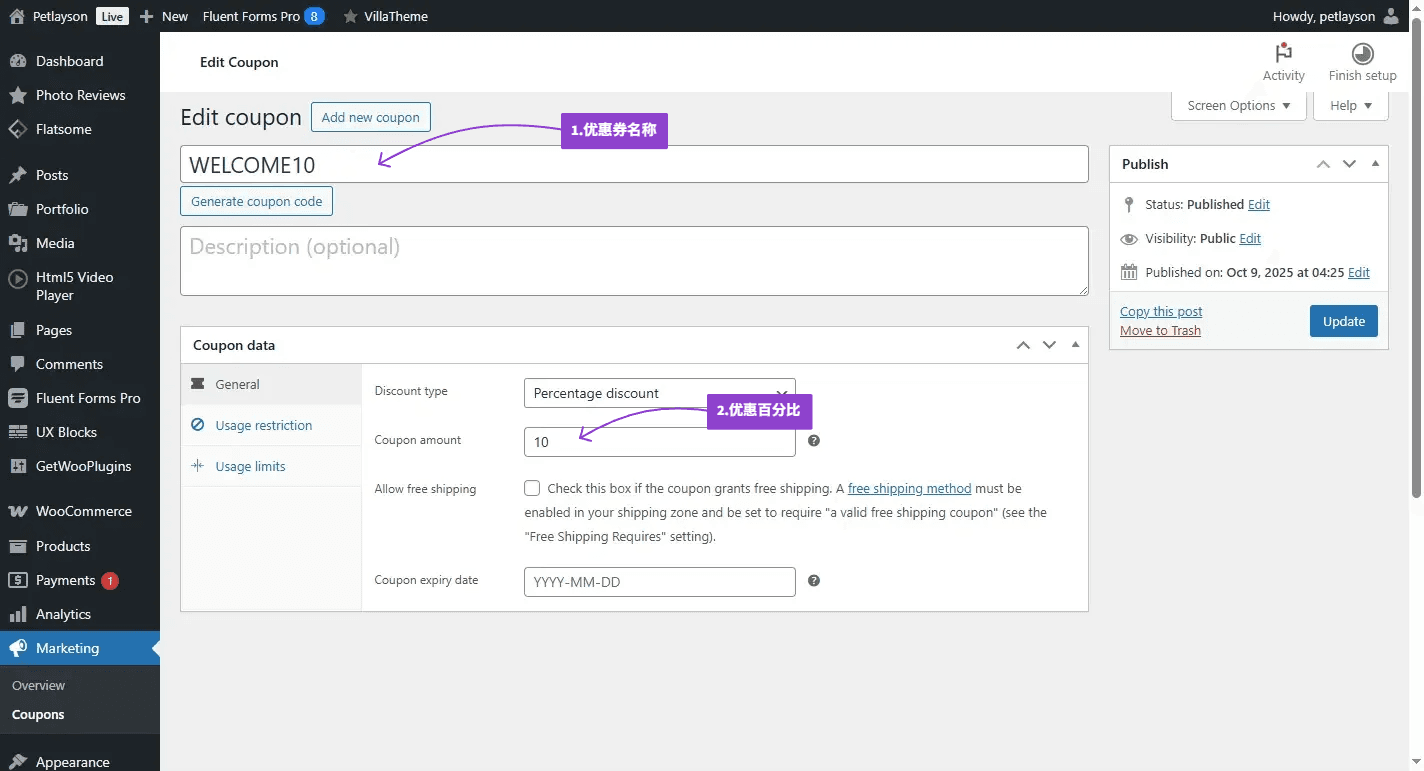Expand the Screen Options panel
The height and width of the screenshot is (771, 1424).
1238,106
